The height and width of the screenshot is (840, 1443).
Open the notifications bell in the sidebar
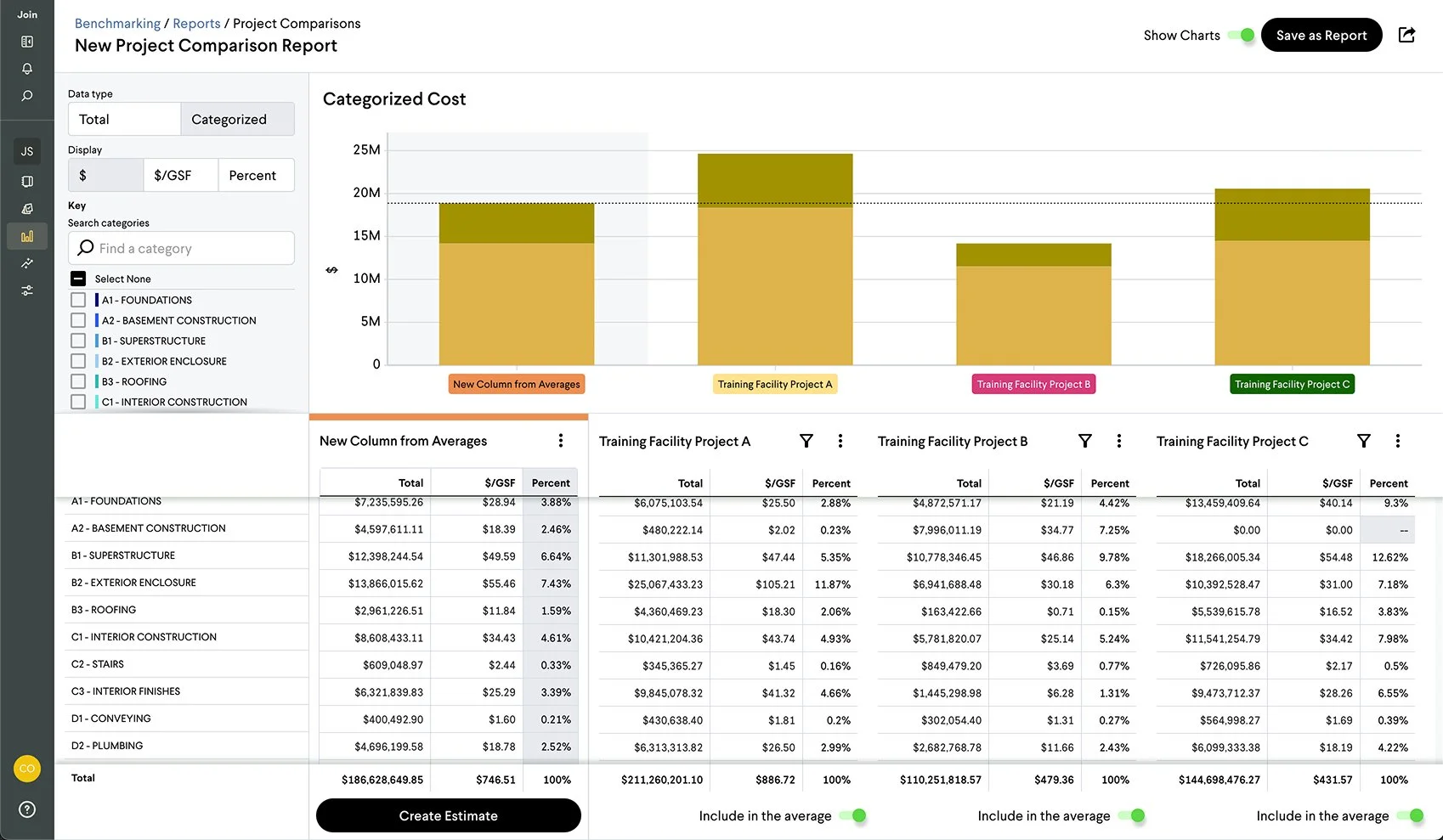click(x=27, y=69)
